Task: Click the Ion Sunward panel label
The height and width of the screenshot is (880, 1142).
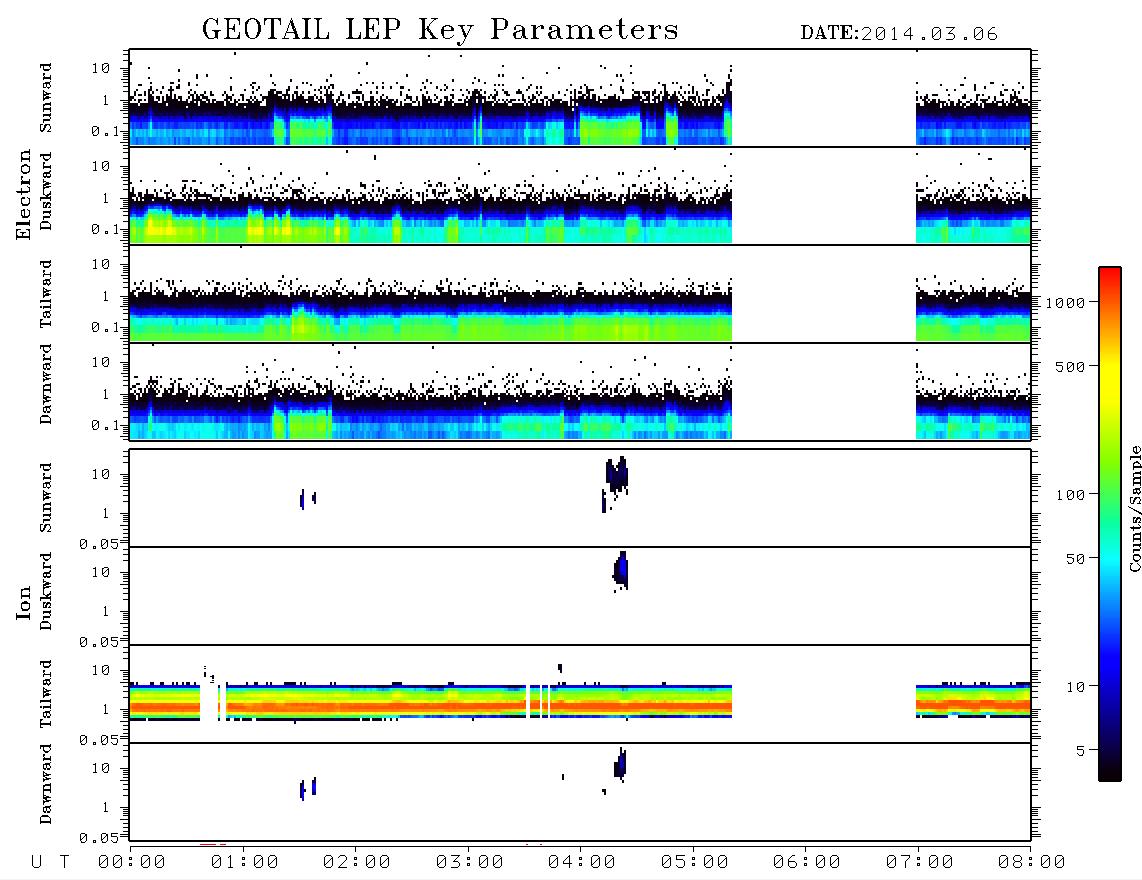Action: 45,498
